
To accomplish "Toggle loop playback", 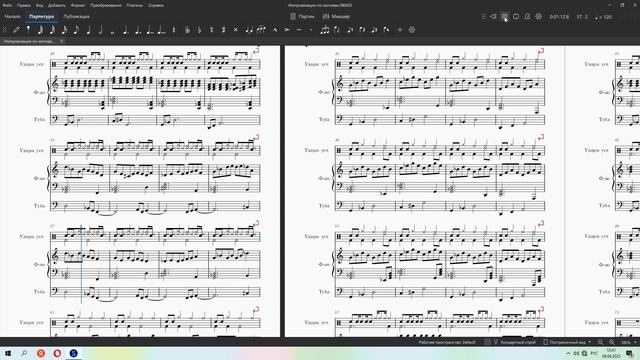I will tap(516, 16).
